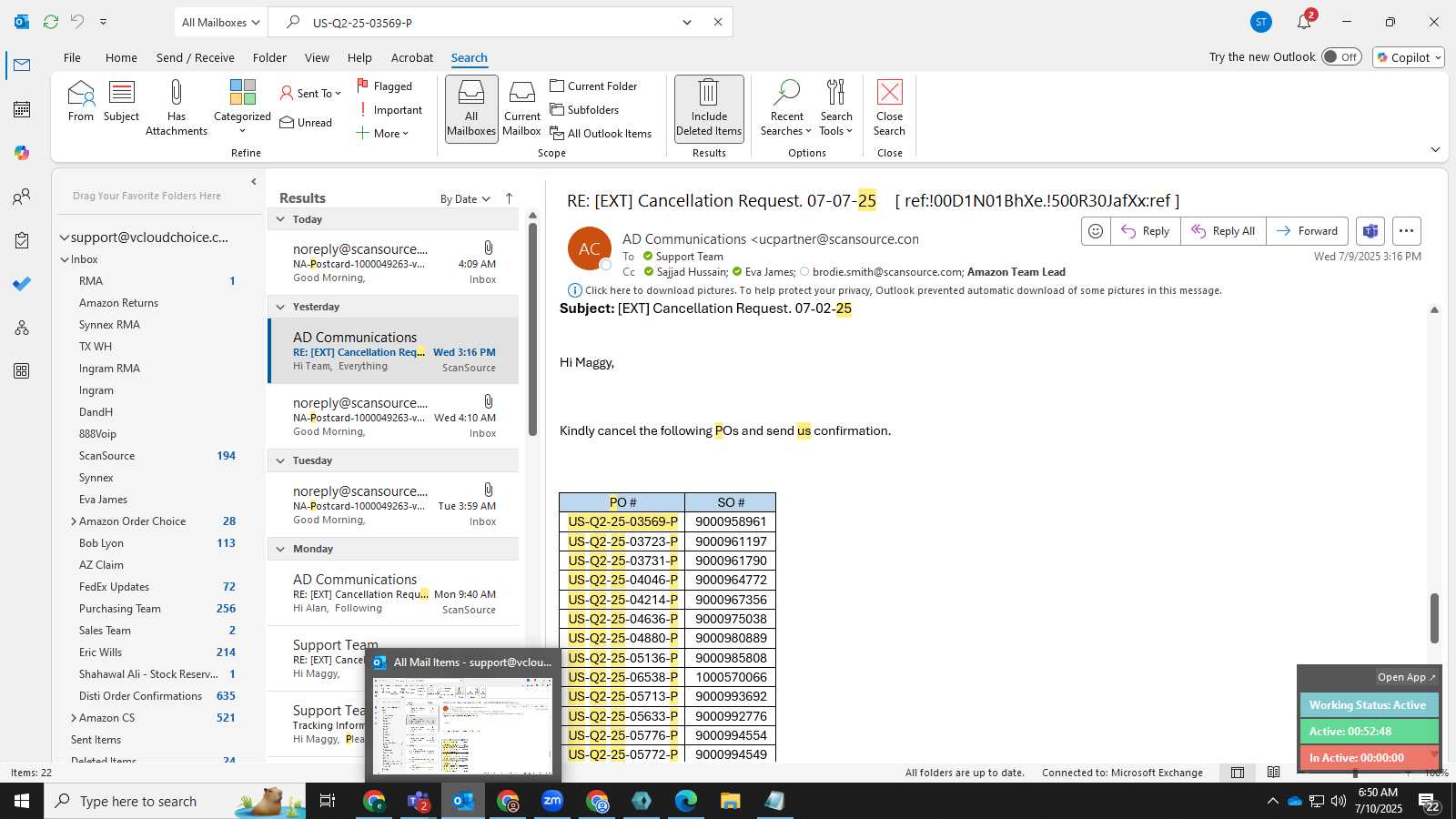The height and width of the screenshot is (819, 1456).
Task: Open the Tasks clipboard view
Action: click(22, 240)
